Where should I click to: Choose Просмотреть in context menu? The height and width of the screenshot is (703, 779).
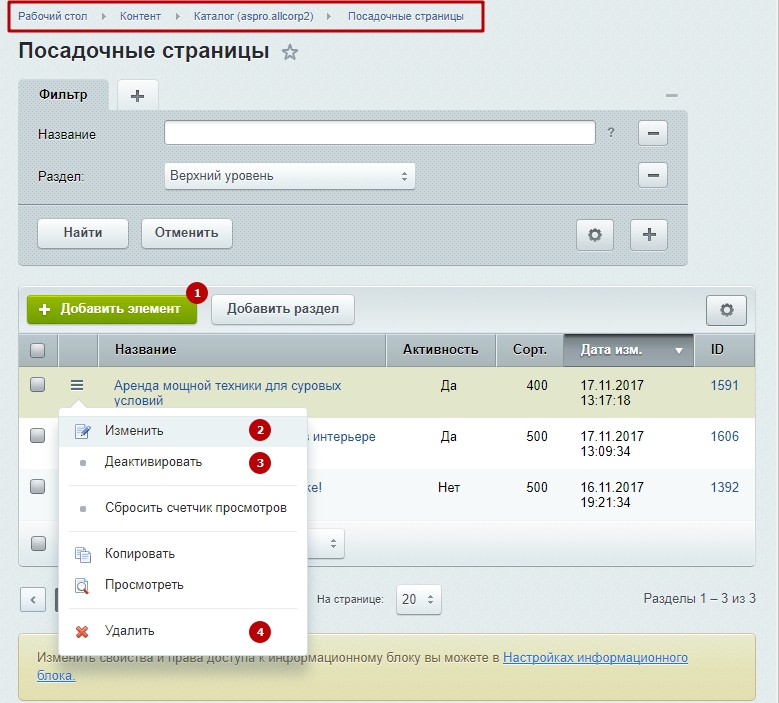(183, 585)
